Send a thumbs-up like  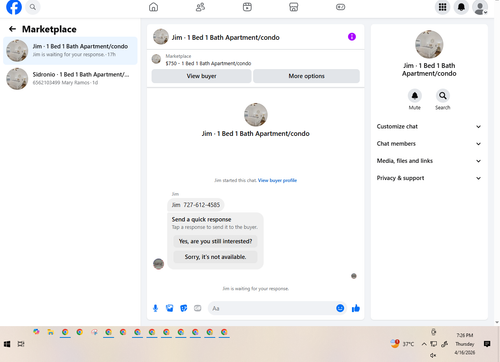[x=356, y=308]
